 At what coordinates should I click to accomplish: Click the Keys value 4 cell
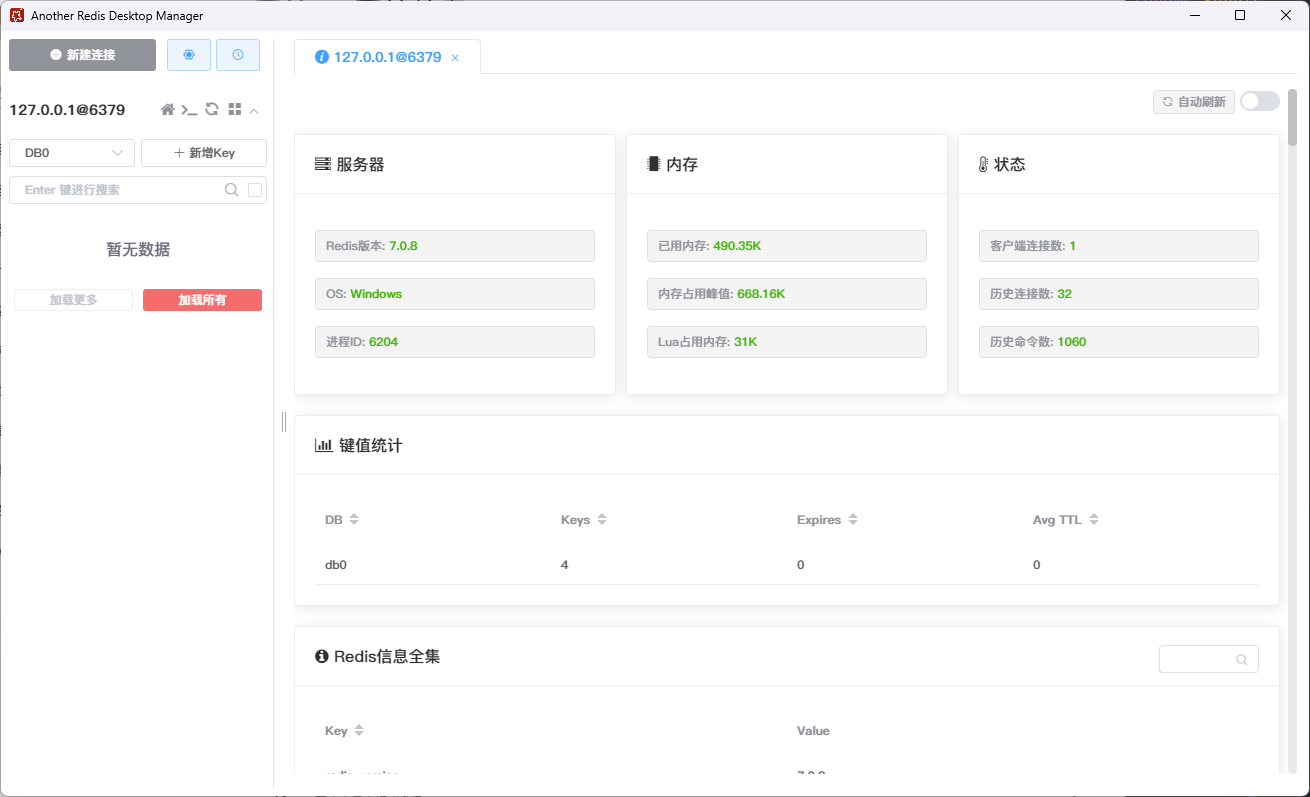click(x=565, y=565)
